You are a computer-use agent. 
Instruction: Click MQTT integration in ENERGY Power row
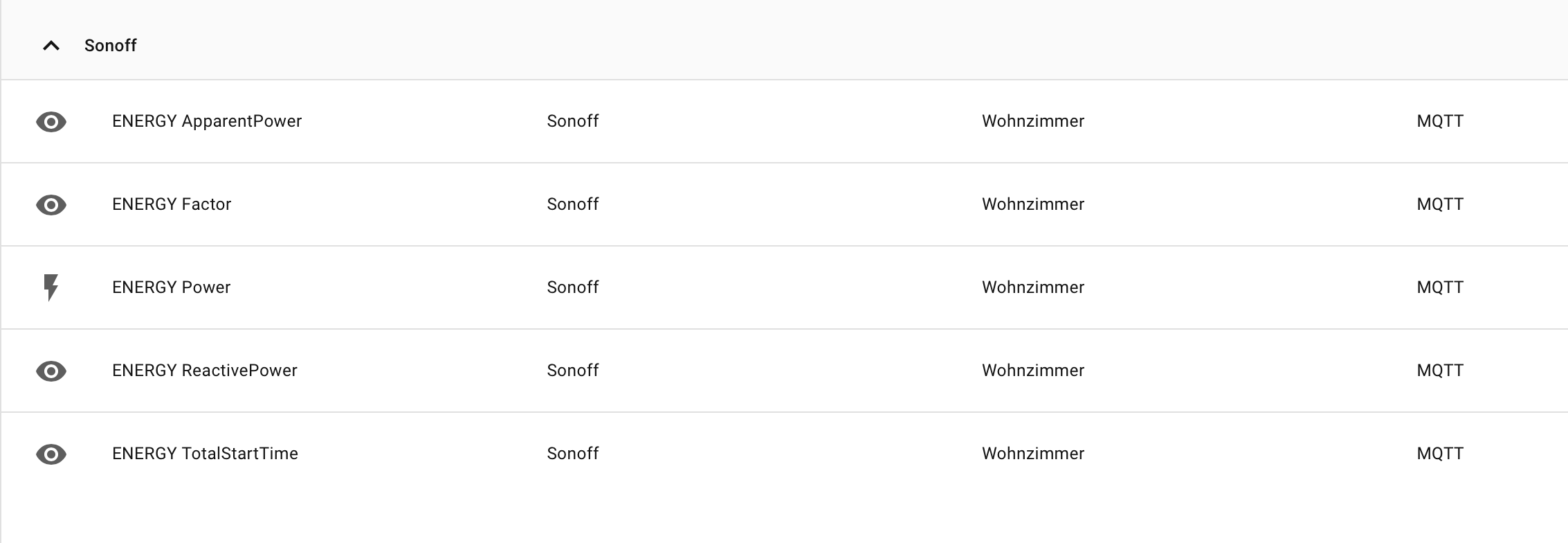click(x=1440, y=287)
